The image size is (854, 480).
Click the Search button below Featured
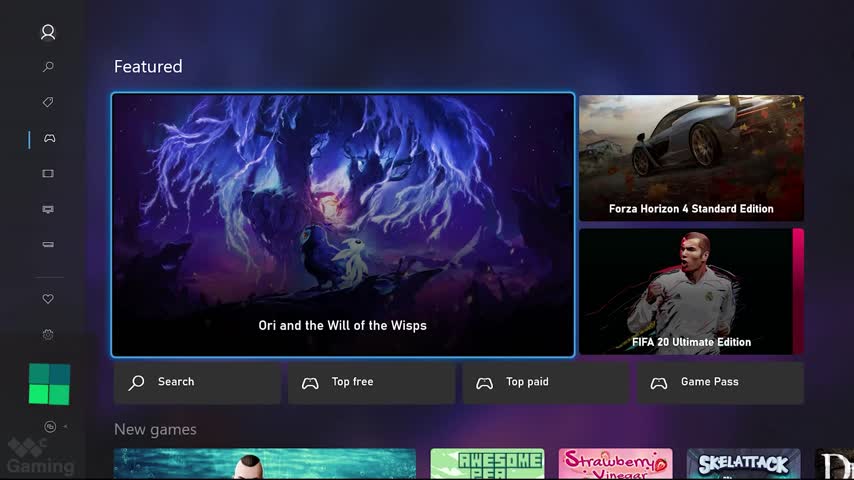(x=197, y=383)
